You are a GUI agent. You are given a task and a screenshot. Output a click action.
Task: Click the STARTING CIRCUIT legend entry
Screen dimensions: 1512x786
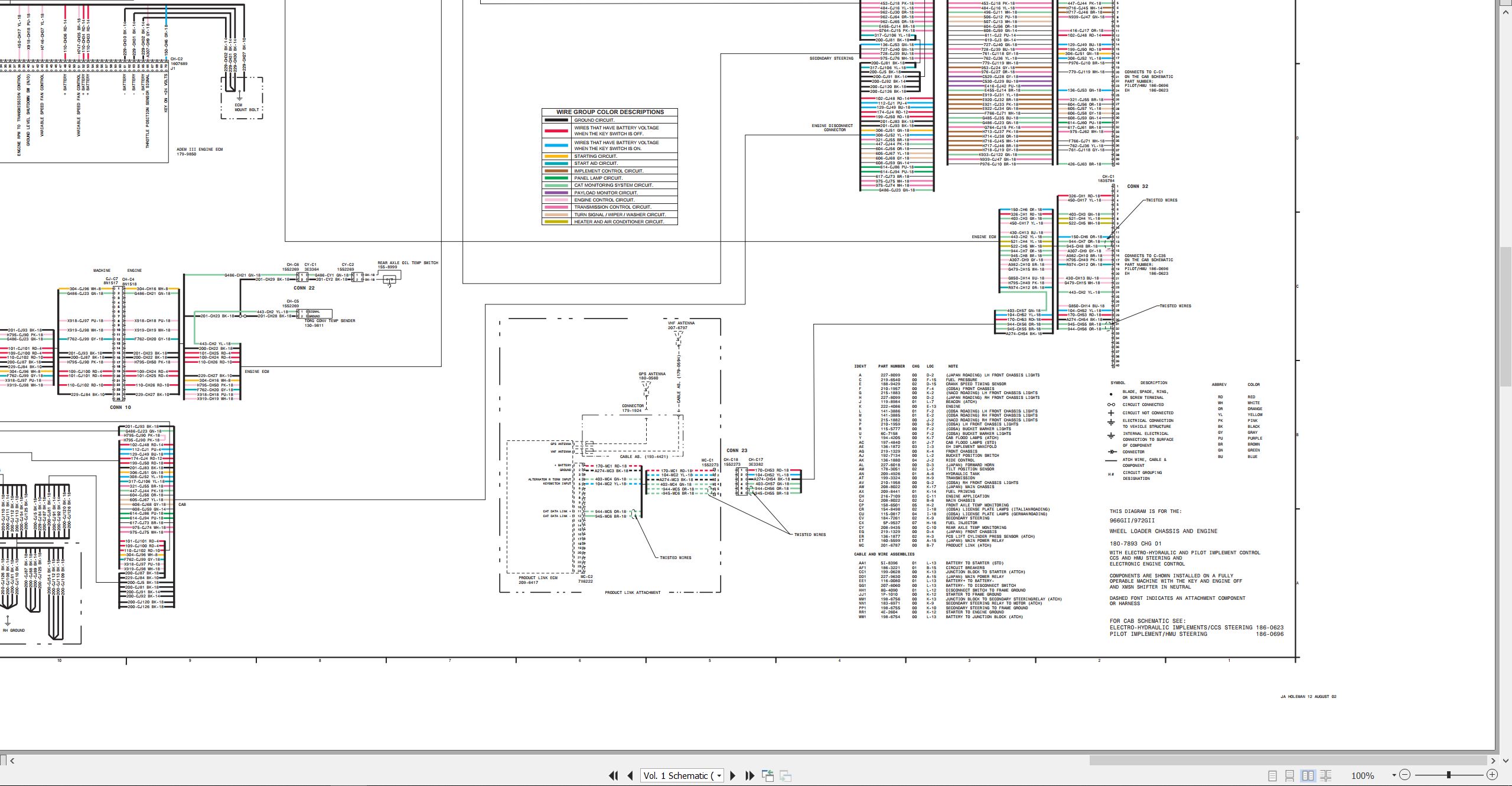595,156
